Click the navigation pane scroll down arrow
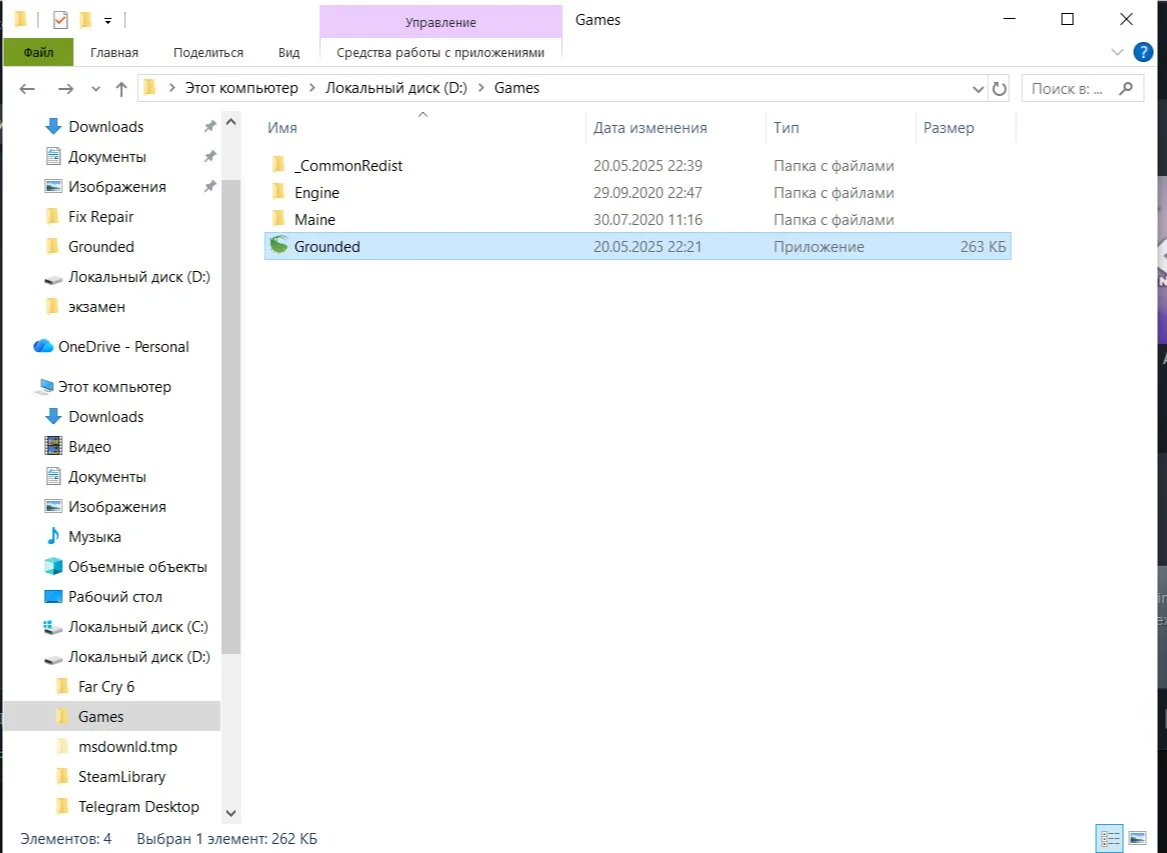The image size is (1167, 853). [231, 813]
